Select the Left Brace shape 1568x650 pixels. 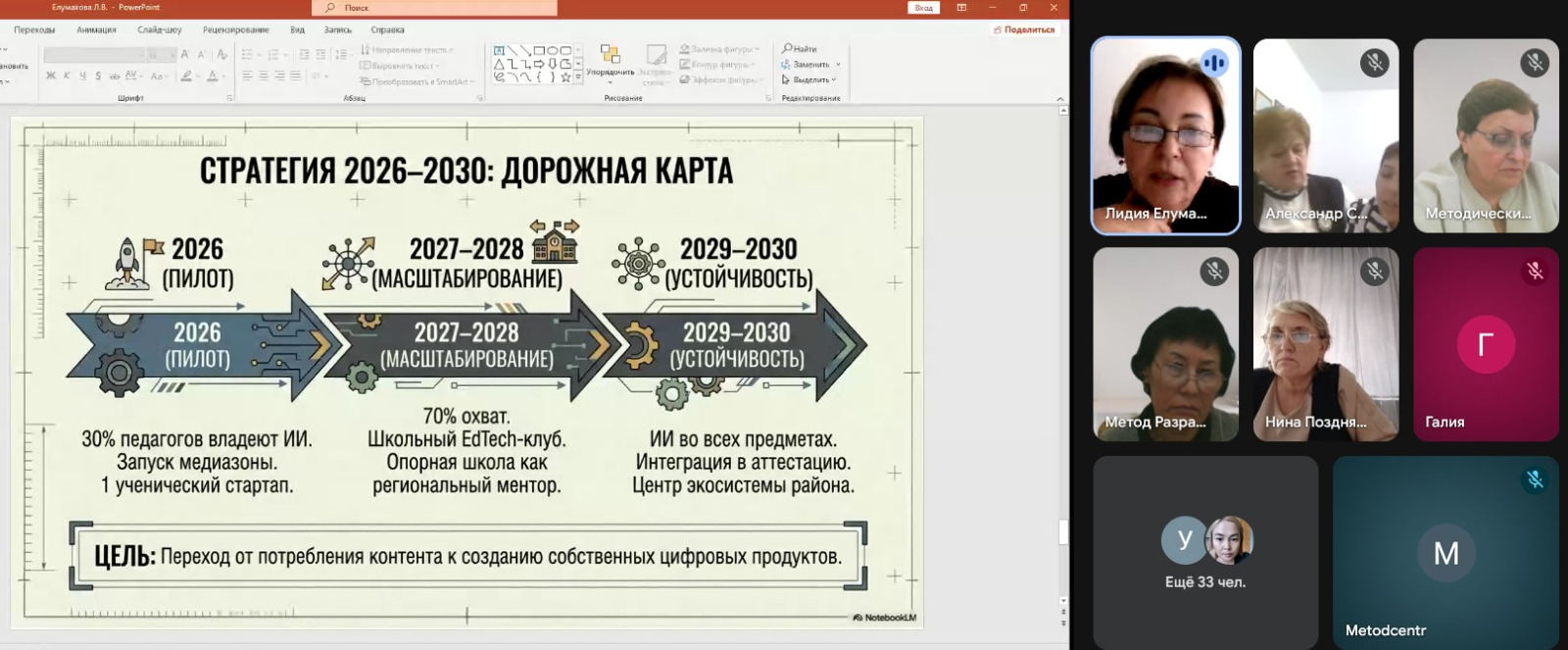click(x=539, y=77)
